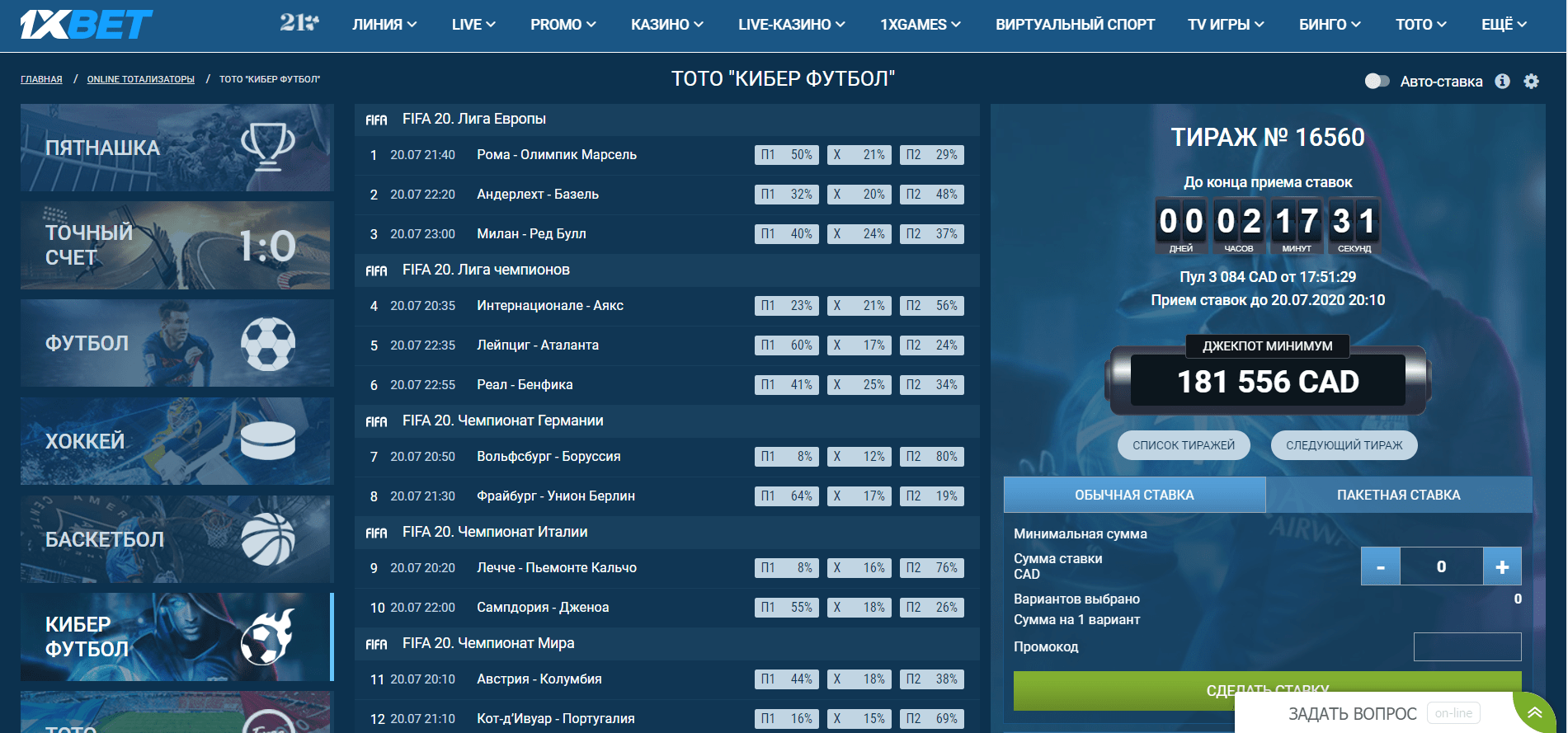
Task: Expand the ЕЩЁ dropdown menu
Action: pos(1504,25)
